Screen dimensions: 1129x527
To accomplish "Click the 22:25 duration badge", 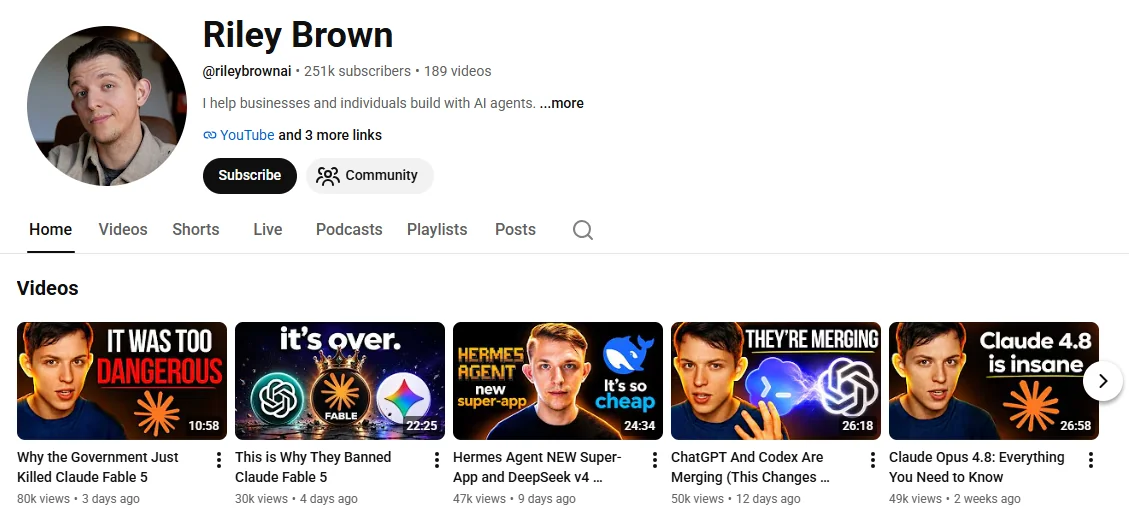I will (x=421, y=425).
